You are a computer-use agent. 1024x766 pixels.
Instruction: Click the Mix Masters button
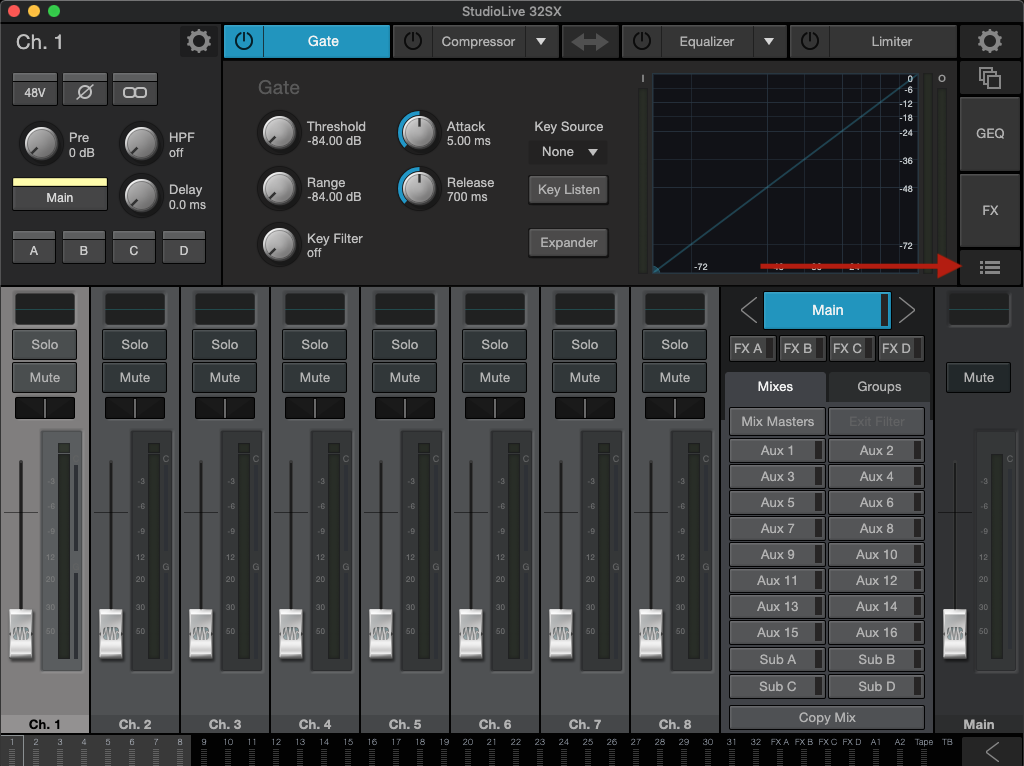(777, 421)
